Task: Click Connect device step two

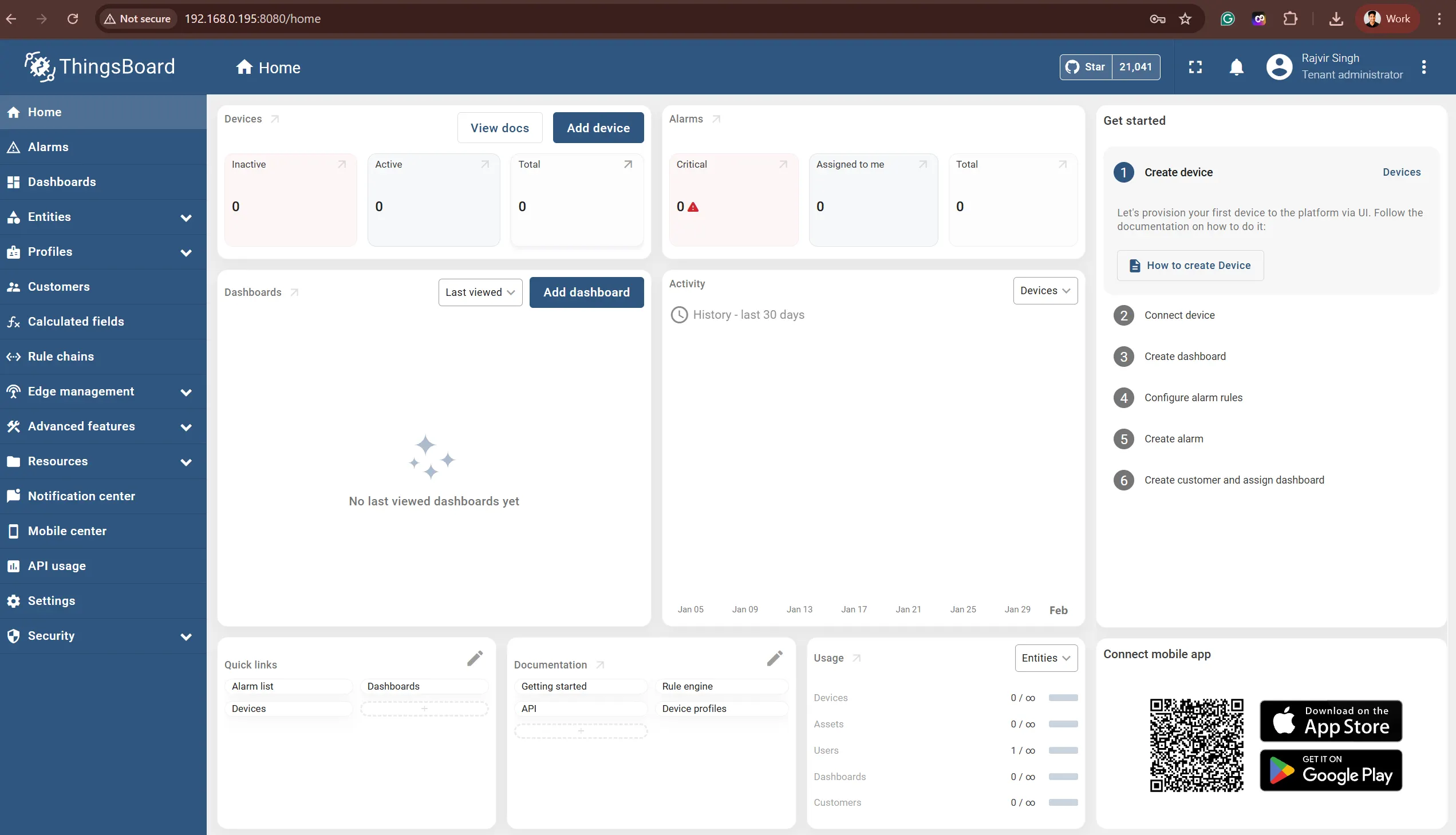Action: [x=1179, y=315]
